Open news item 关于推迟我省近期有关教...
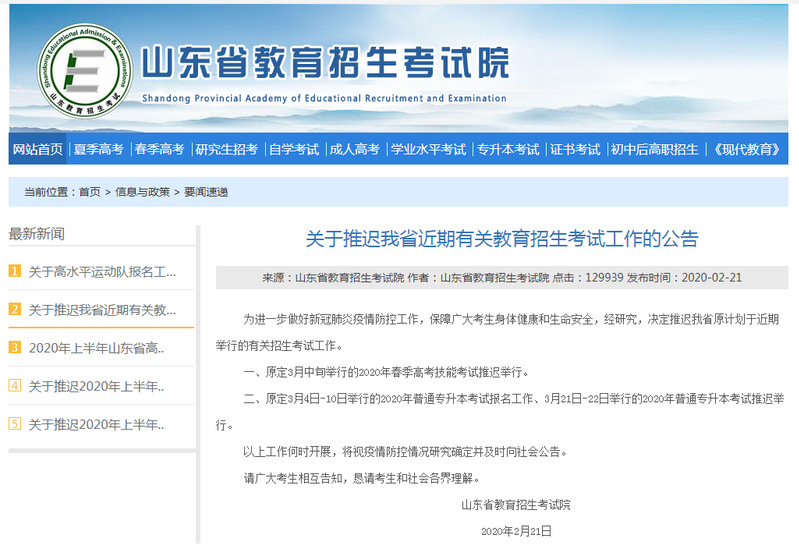This screenshot has width=799, height=549. pos(102,309)
